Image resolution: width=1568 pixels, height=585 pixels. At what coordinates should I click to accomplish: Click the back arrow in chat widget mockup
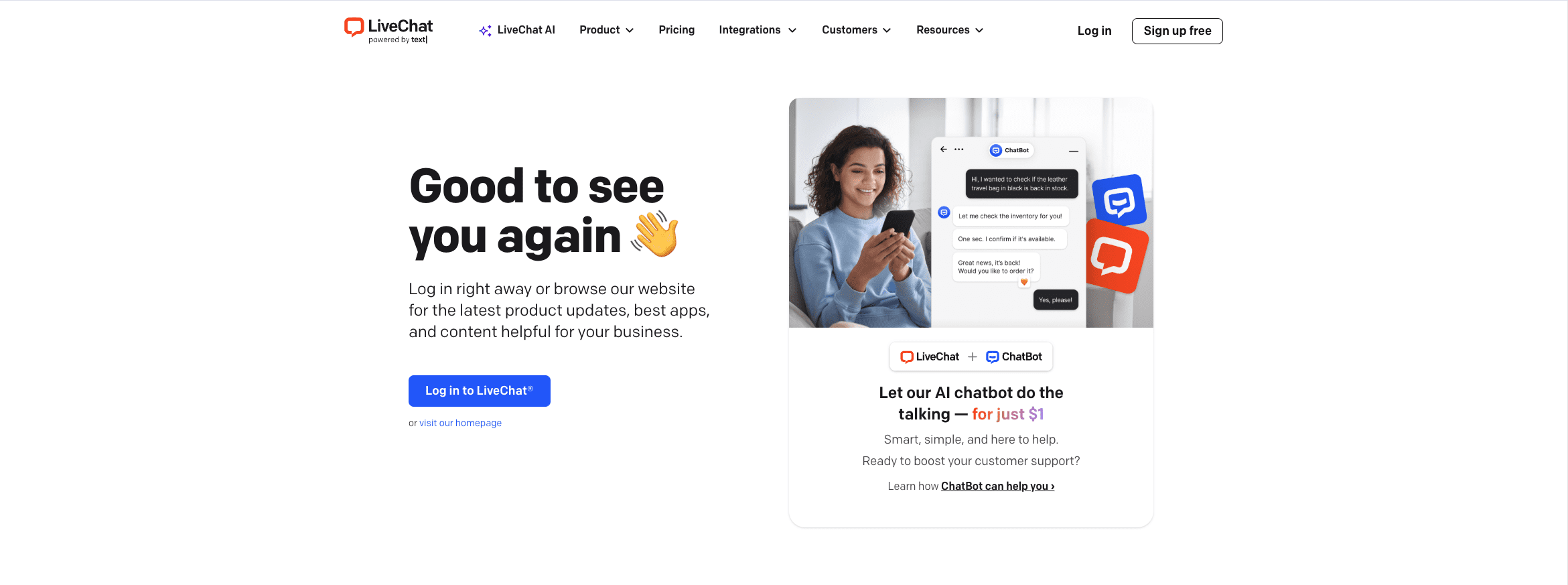[x=944, y=149]
